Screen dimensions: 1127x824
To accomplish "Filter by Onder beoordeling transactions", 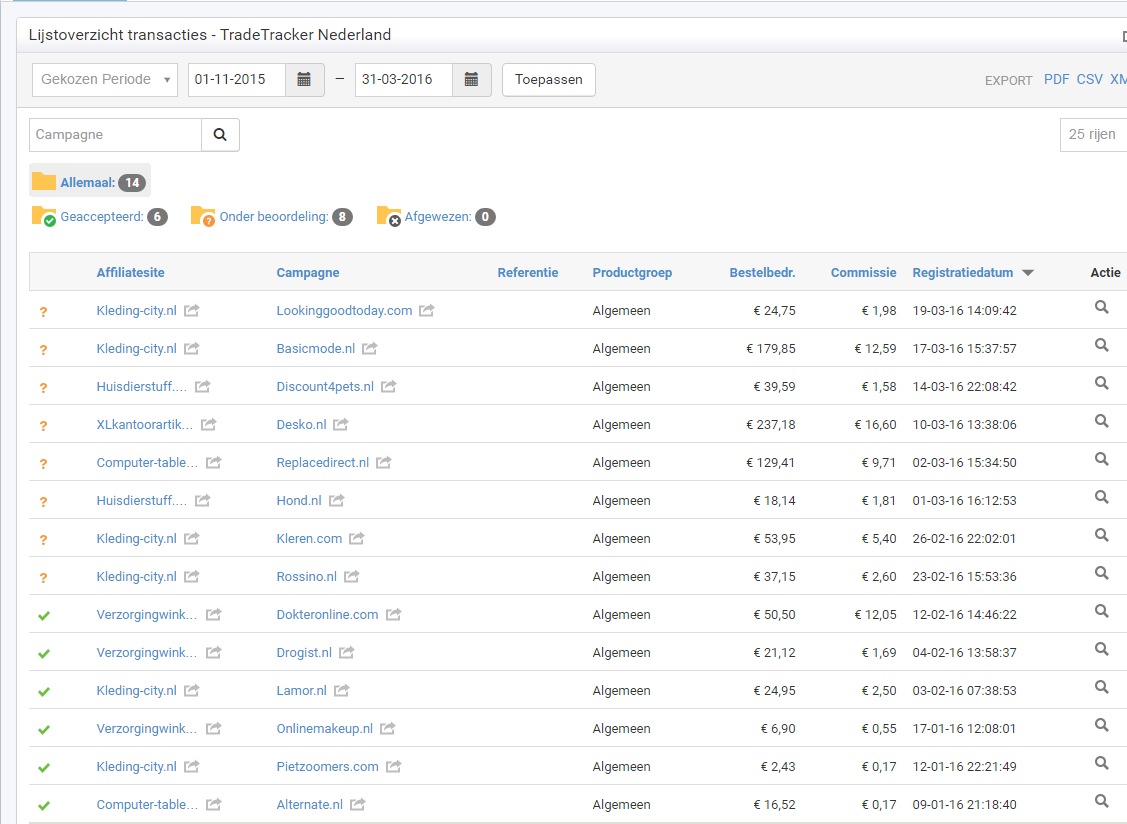I will point(272,216).
